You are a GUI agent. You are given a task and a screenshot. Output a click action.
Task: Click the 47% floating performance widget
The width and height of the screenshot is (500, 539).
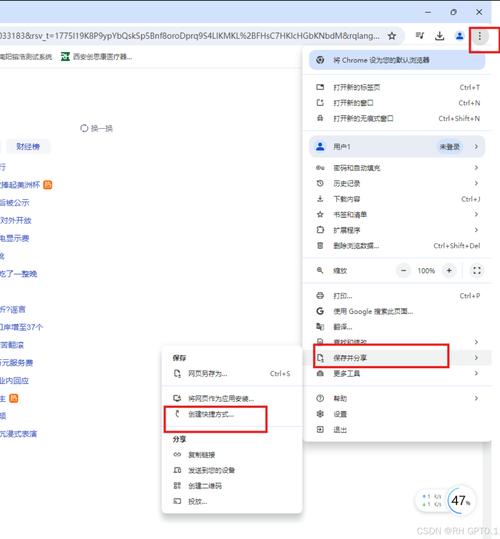[x=461, y=500]
